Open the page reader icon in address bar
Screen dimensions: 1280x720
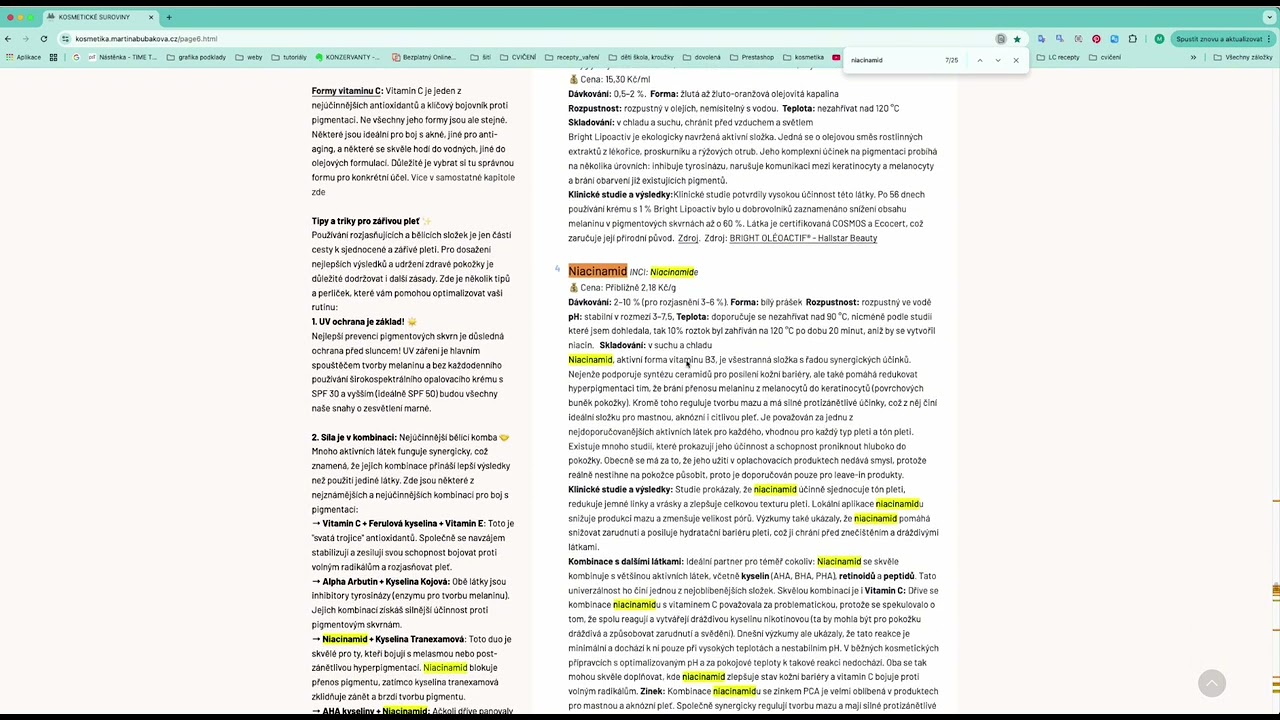[1000, 39]
